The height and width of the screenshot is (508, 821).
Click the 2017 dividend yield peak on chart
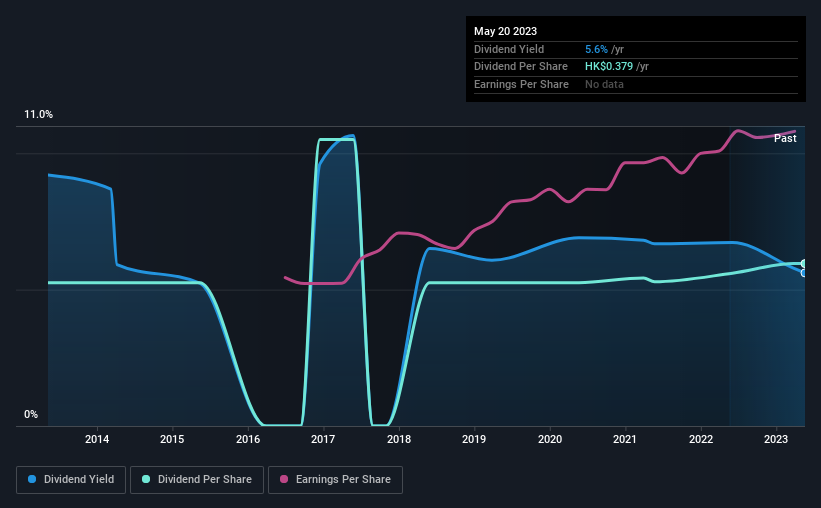[352, 136]
